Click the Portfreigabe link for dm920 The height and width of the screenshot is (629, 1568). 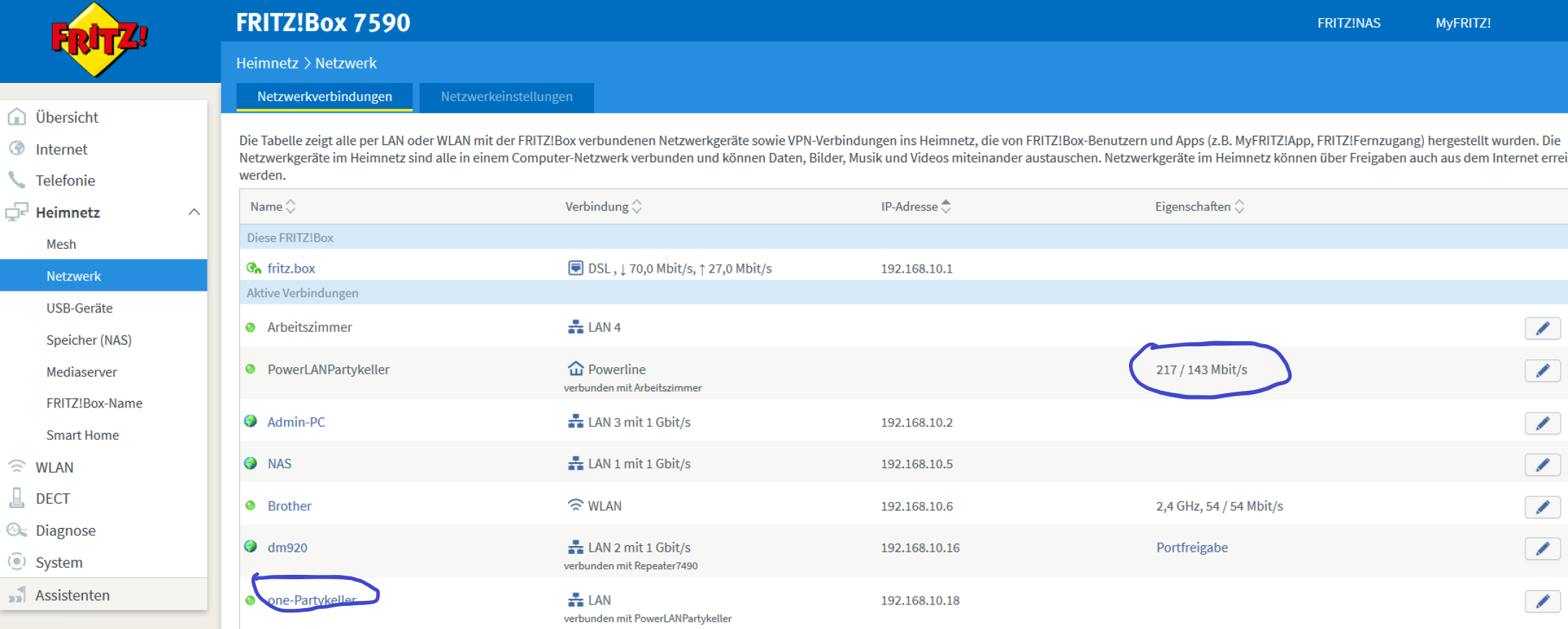[1192, 547]
